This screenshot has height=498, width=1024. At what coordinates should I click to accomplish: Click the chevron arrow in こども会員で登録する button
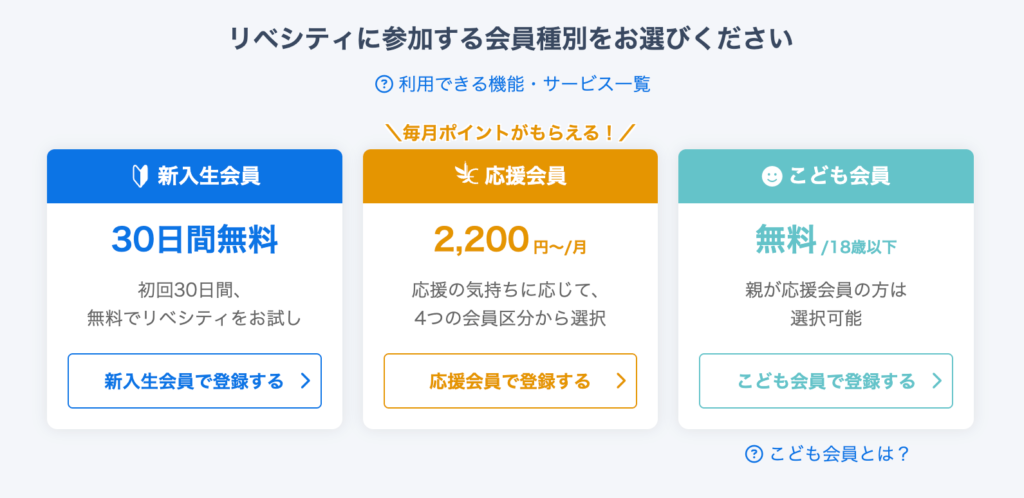(936, 381)
